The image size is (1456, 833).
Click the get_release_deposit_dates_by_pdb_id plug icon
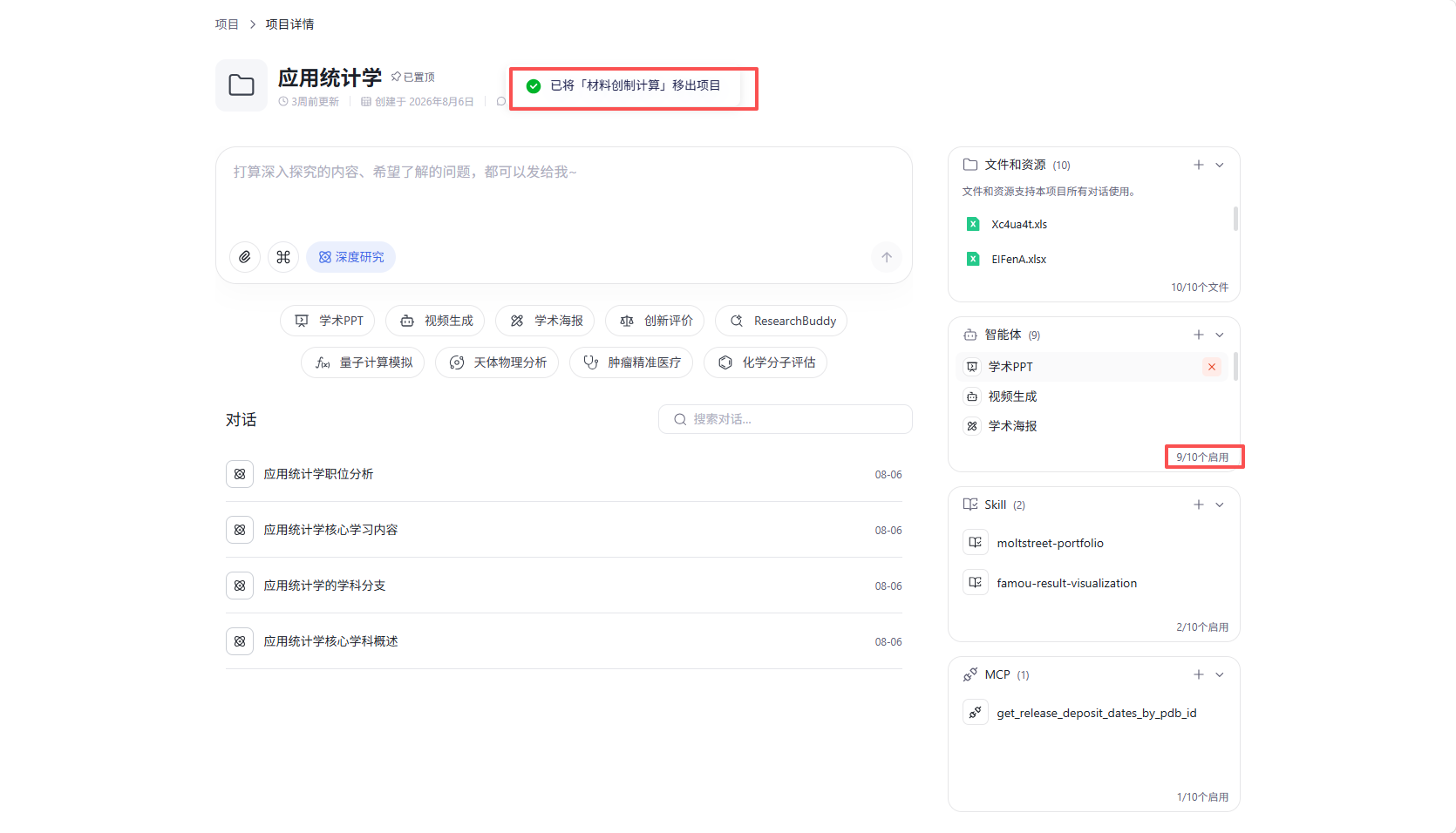click(x=976, y=713)
